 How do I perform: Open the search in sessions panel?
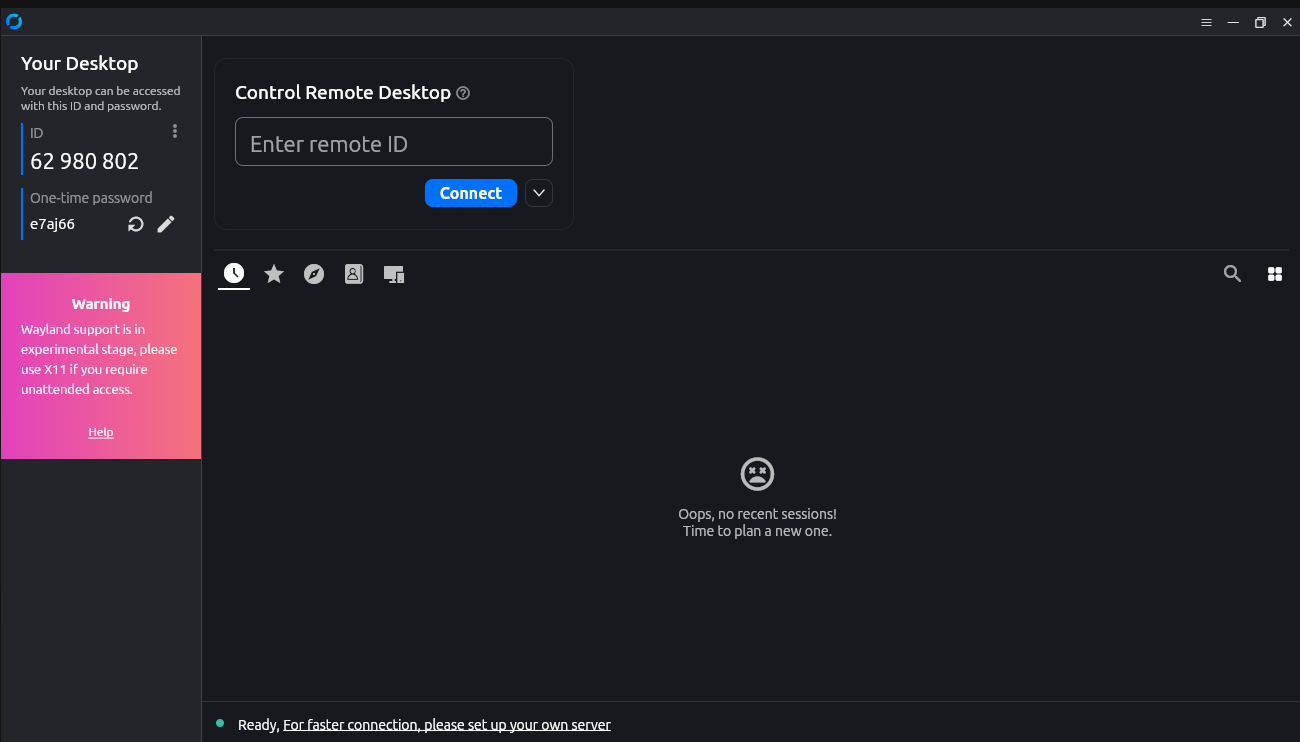1232,274
